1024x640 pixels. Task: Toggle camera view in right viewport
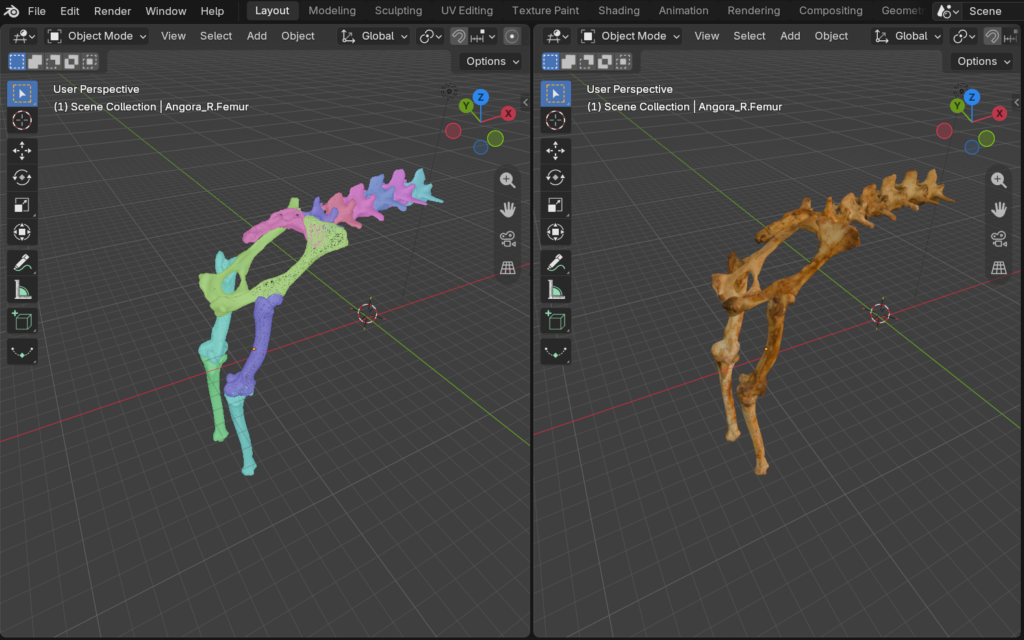999,238
